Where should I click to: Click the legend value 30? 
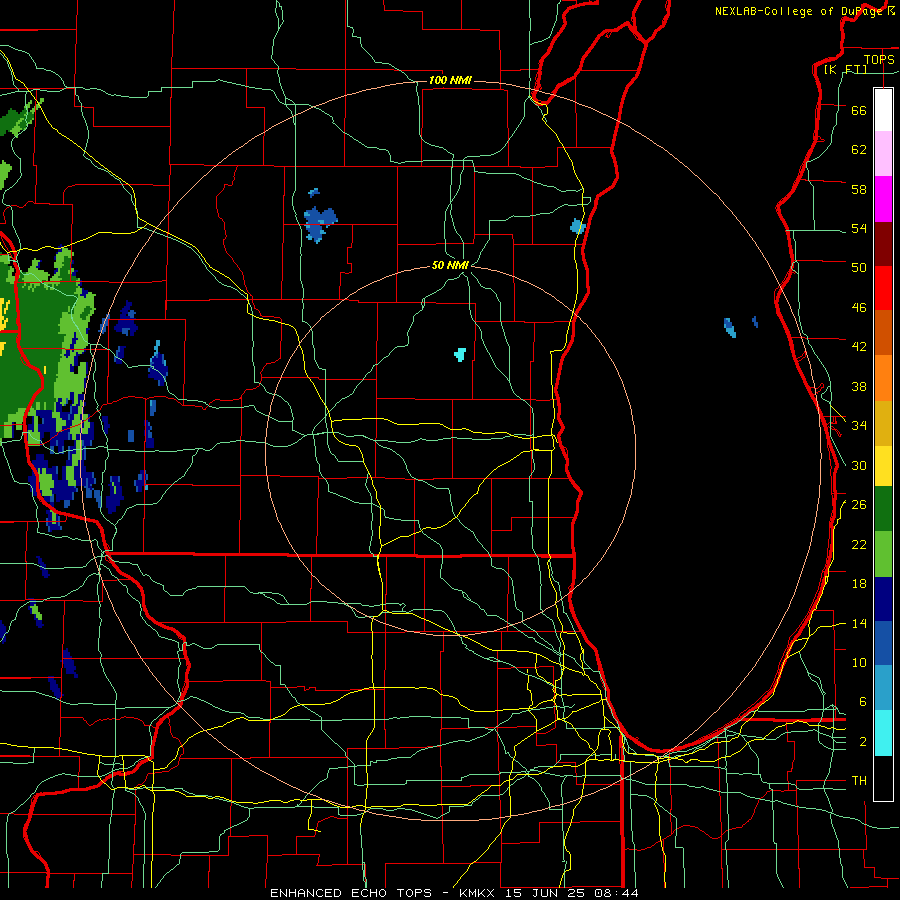point(859,465)
